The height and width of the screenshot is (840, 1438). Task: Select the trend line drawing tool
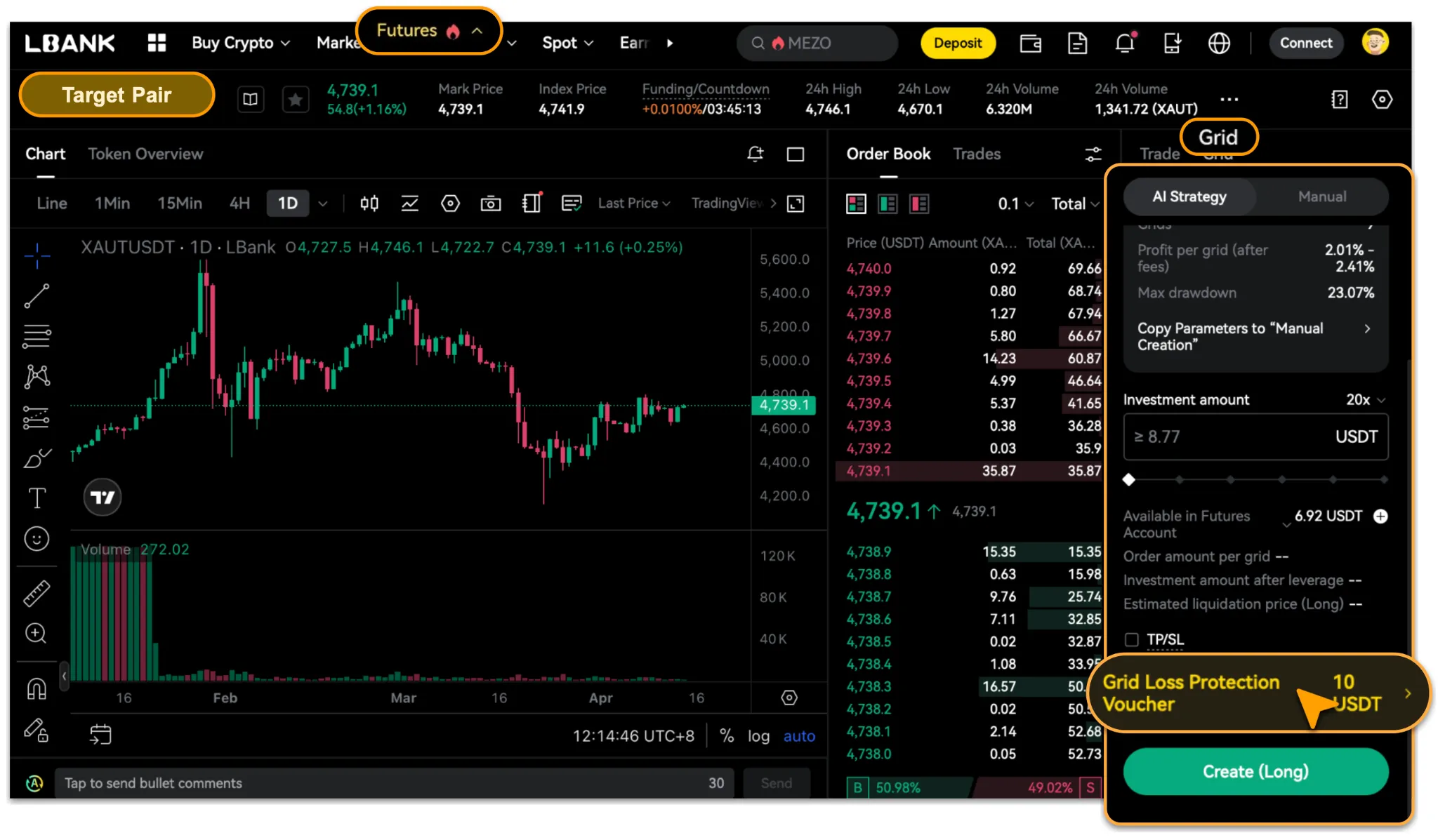point(37,296)
